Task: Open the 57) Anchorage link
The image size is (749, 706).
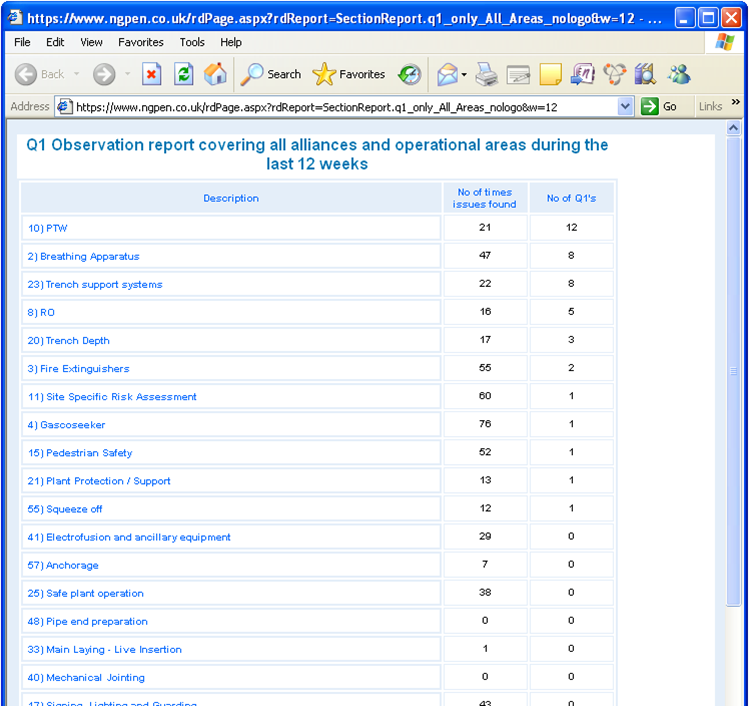Action: click(x=63, y=566)
